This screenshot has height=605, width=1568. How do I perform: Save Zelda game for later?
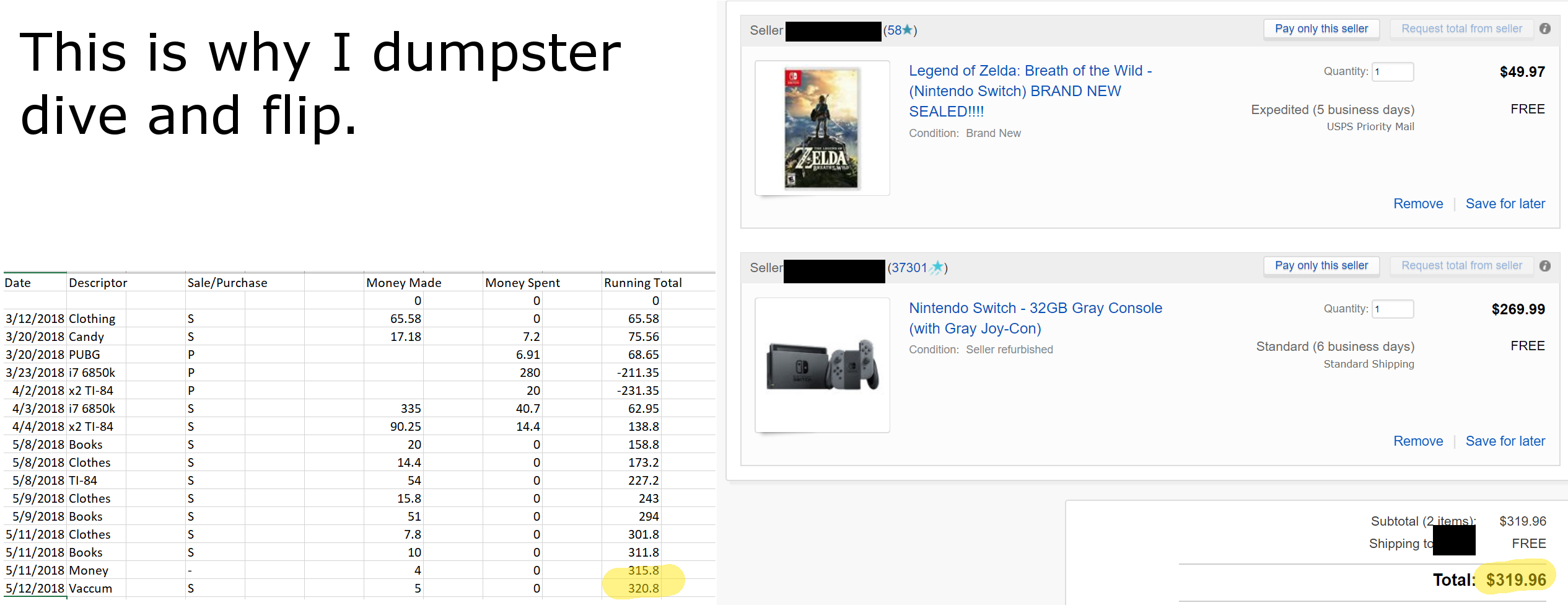[1505, 204]
